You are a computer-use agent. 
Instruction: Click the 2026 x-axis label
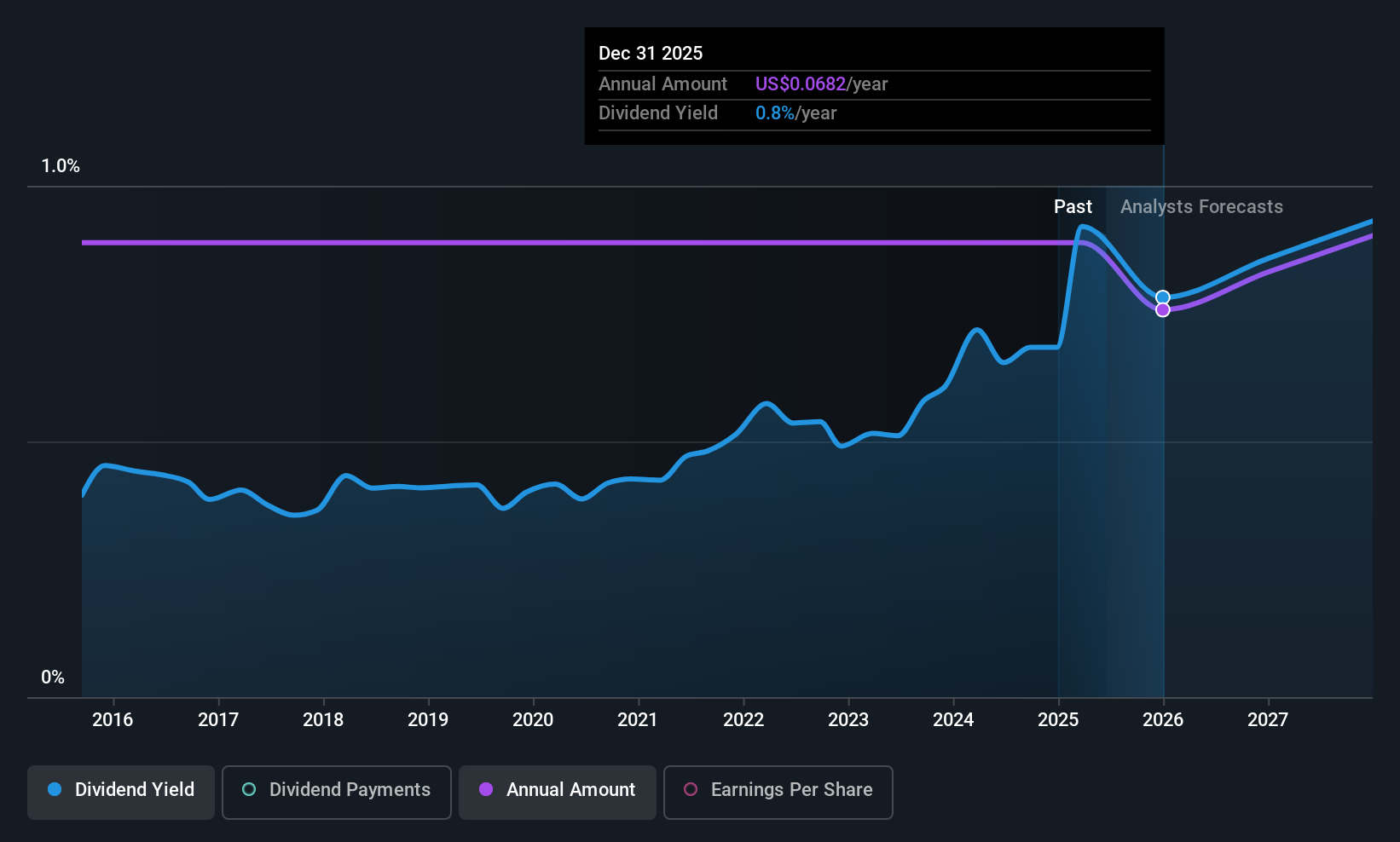[x=1163, y=720]
